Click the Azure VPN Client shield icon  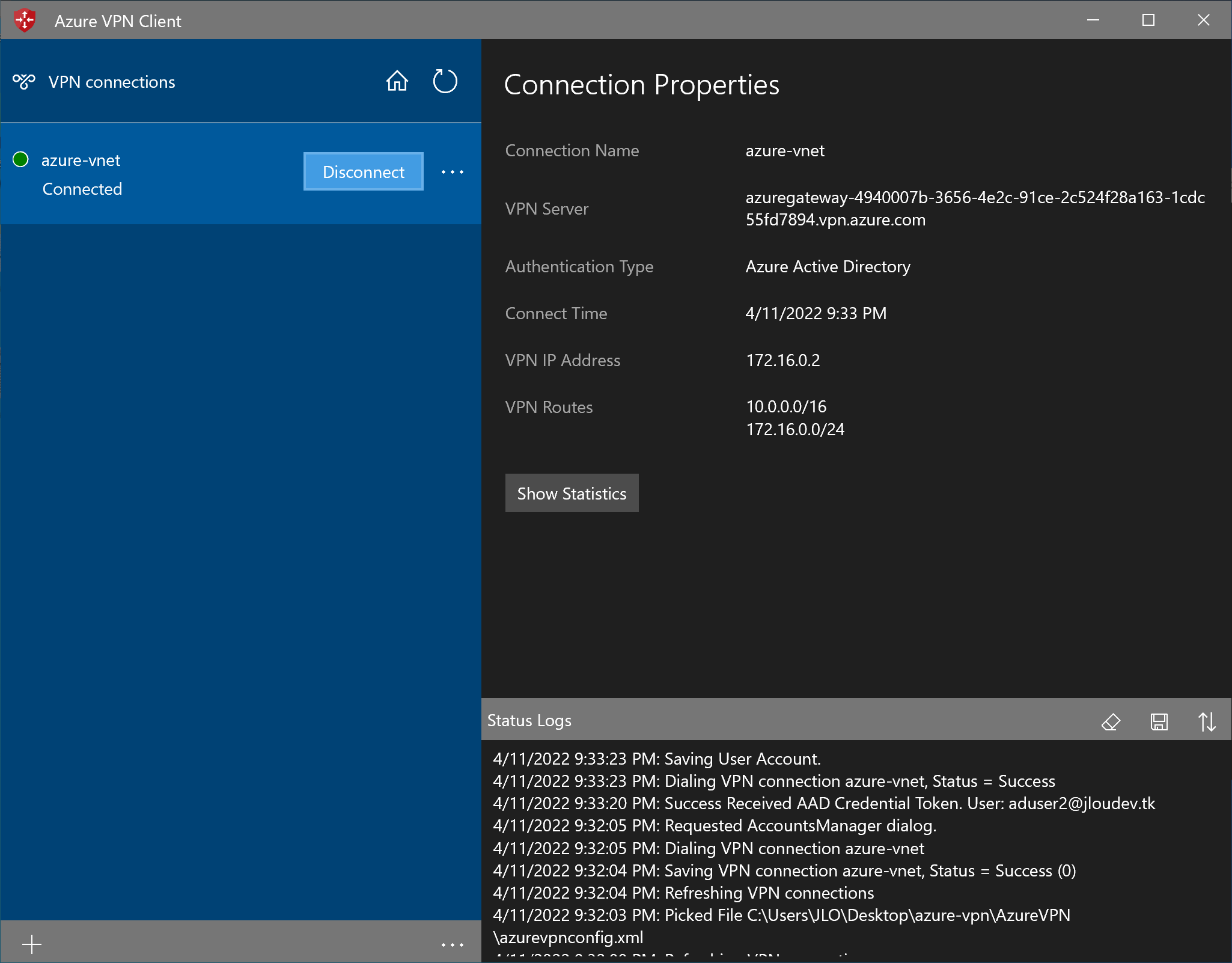pos(25,20)
